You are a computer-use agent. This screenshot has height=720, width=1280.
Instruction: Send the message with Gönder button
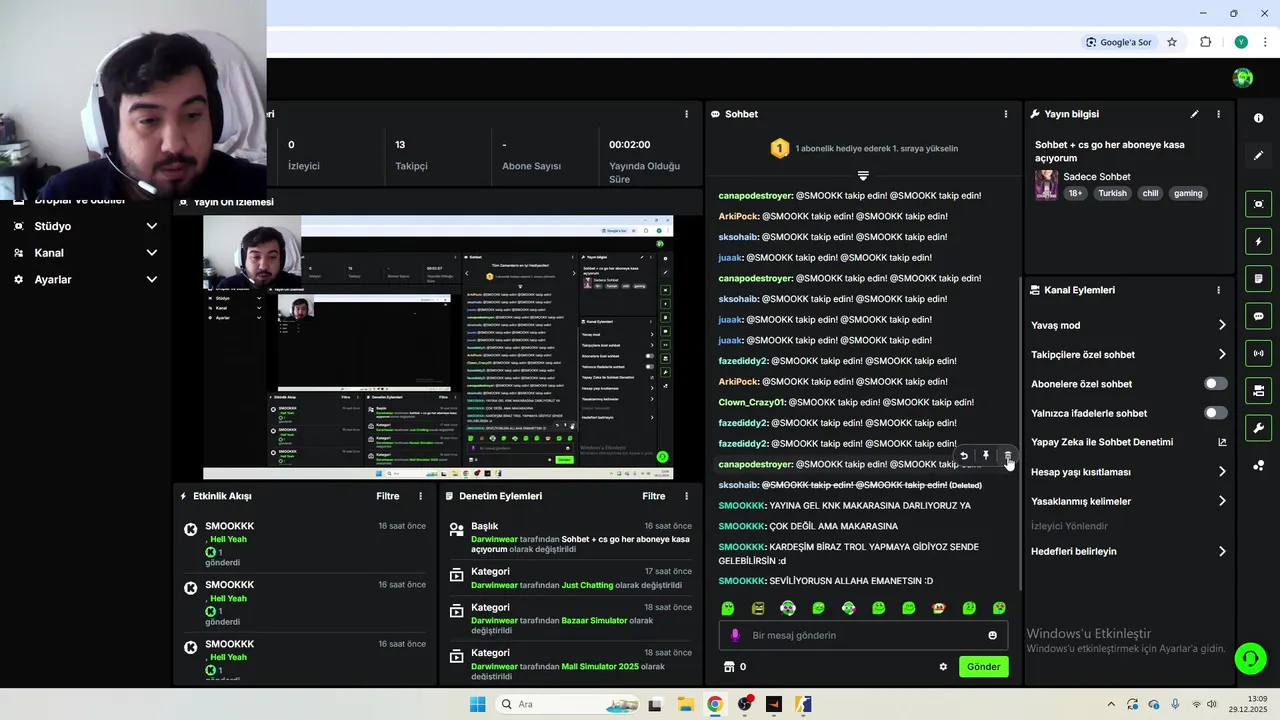(x=983, y=667)
